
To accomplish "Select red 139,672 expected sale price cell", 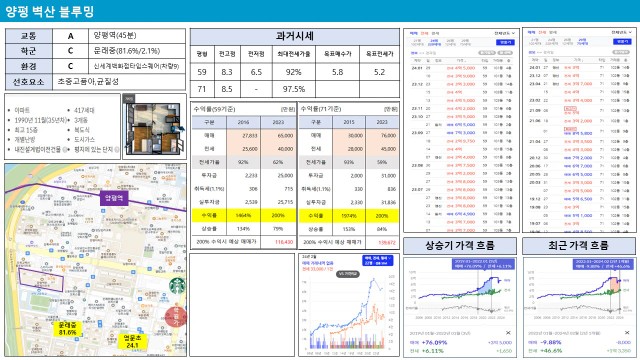I will pos(382,242).
